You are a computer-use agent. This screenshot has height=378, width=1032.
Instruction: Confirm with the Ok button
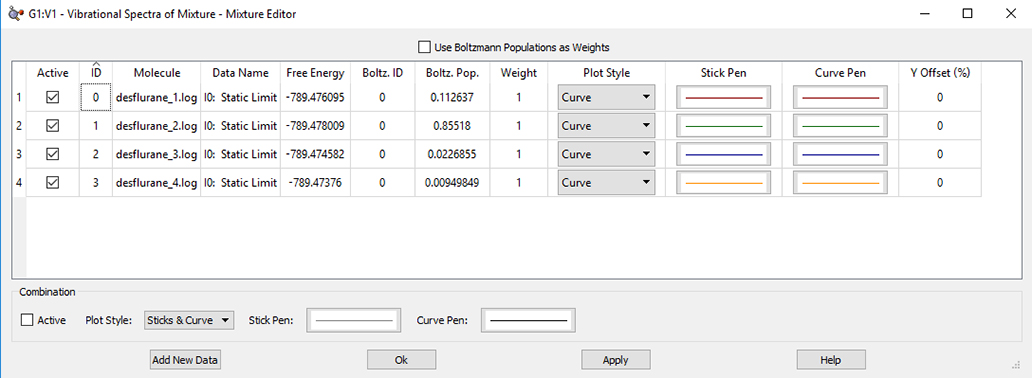[401, 360]
